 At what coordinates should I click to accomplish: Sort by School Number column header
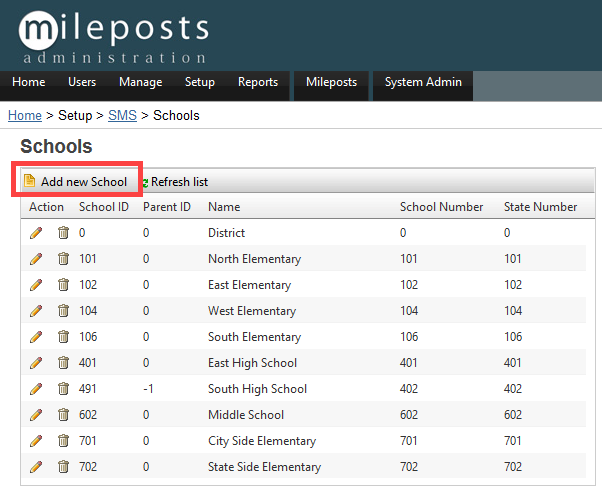tap(441, 207)
